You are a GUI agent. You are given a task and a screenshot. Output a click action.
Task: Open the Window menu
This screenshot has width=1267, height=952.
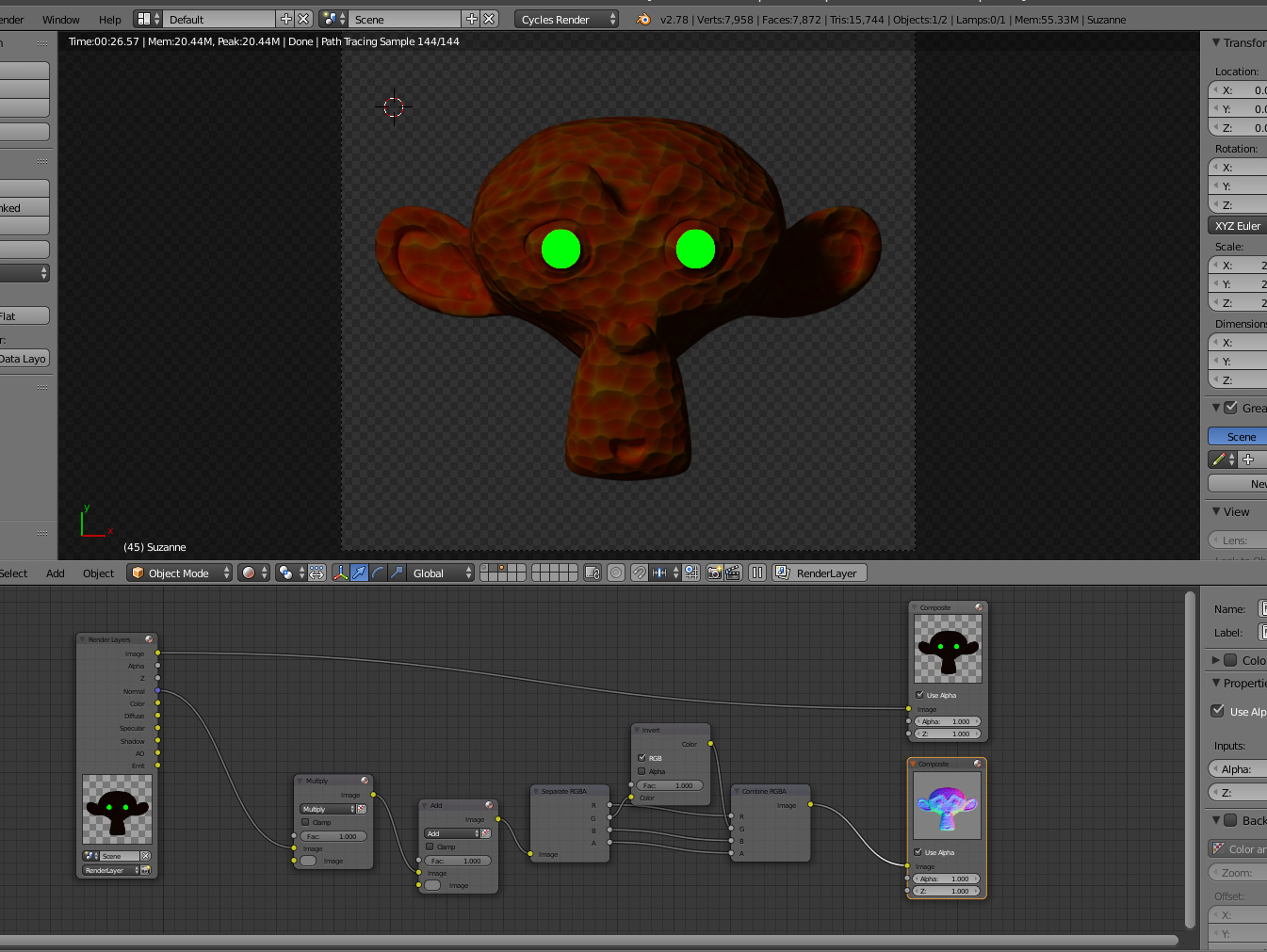[61, 19]
